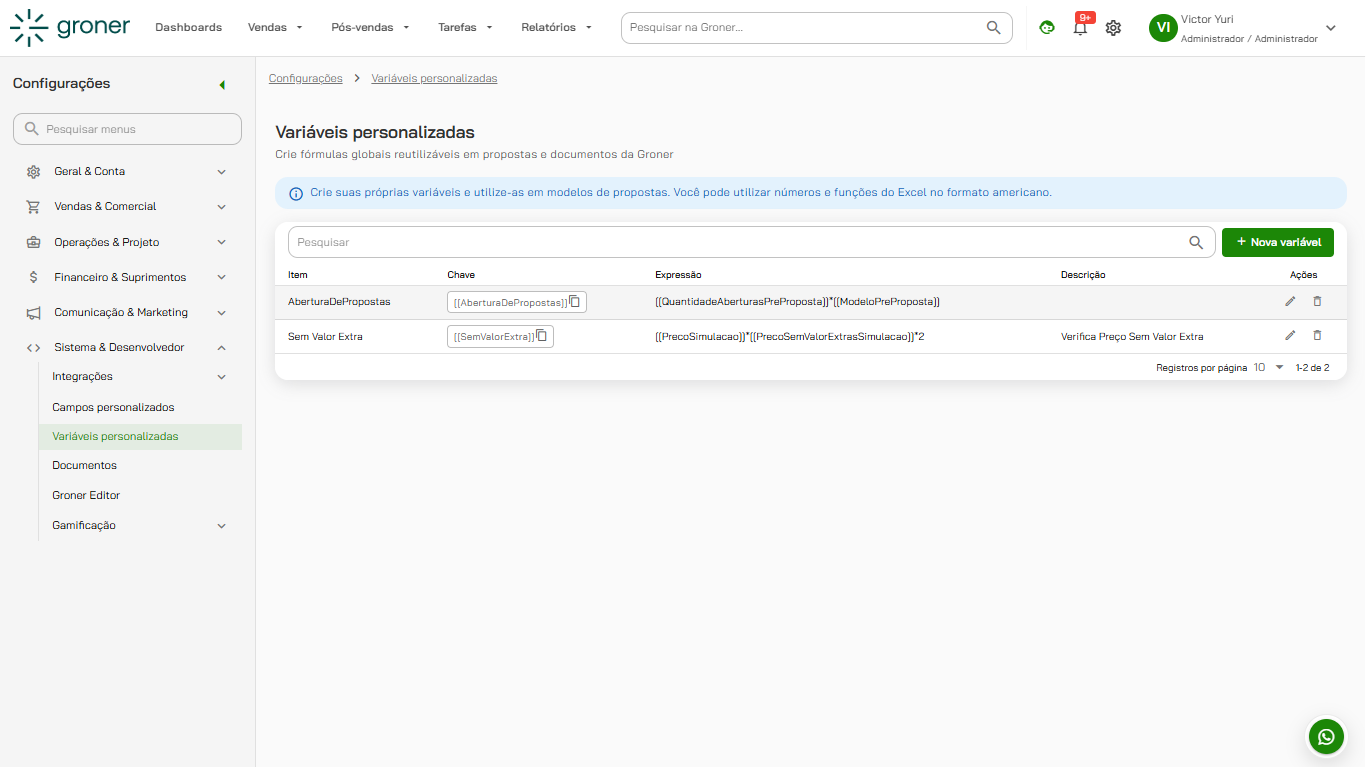Click the AberturaDePropostas item cell
The image size is (1366, 768).
pos(339,301)
